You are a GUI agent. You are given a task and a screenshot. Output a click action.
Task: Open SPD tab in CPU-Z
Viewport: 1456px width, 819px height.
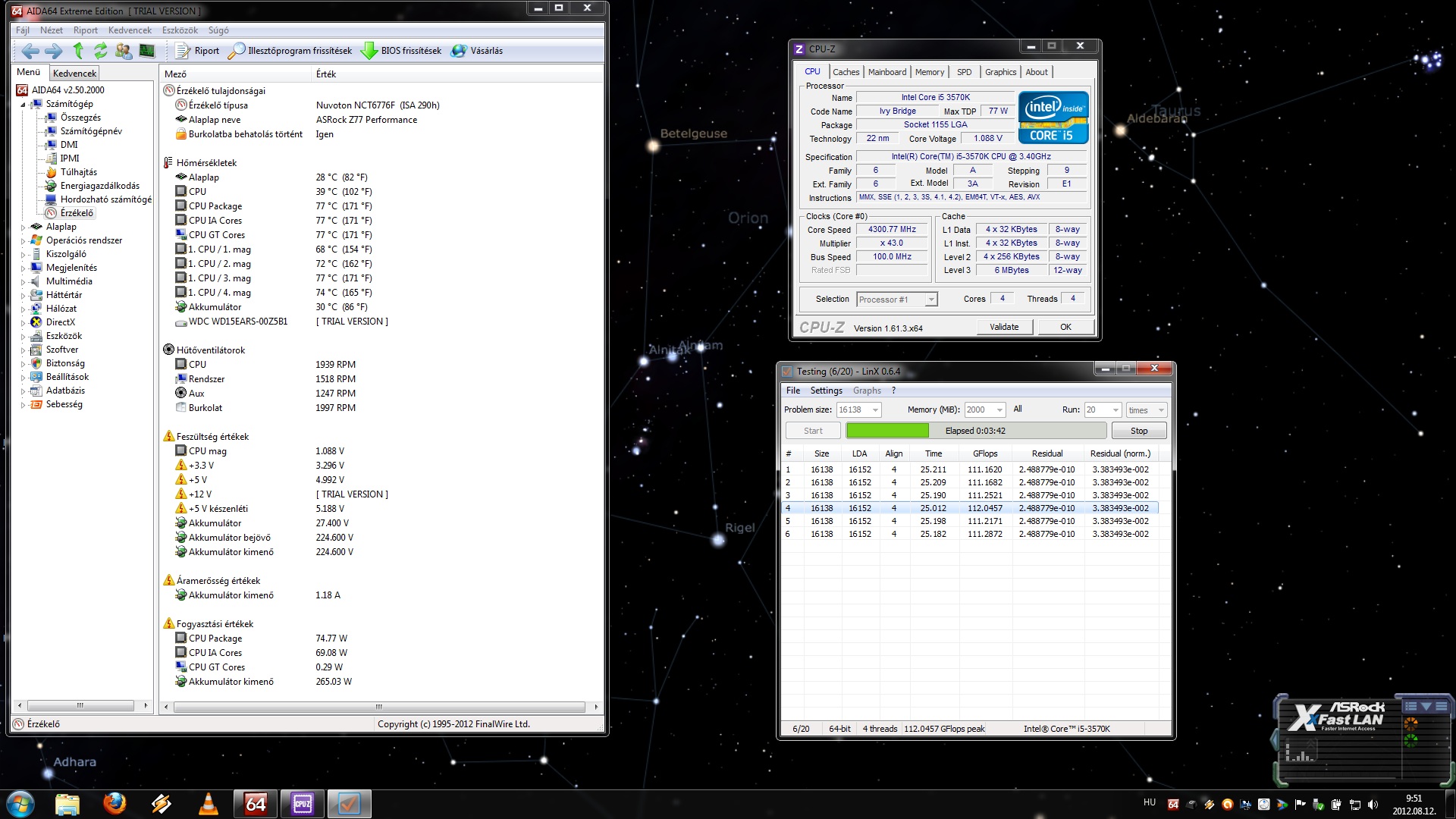[964, 72]
